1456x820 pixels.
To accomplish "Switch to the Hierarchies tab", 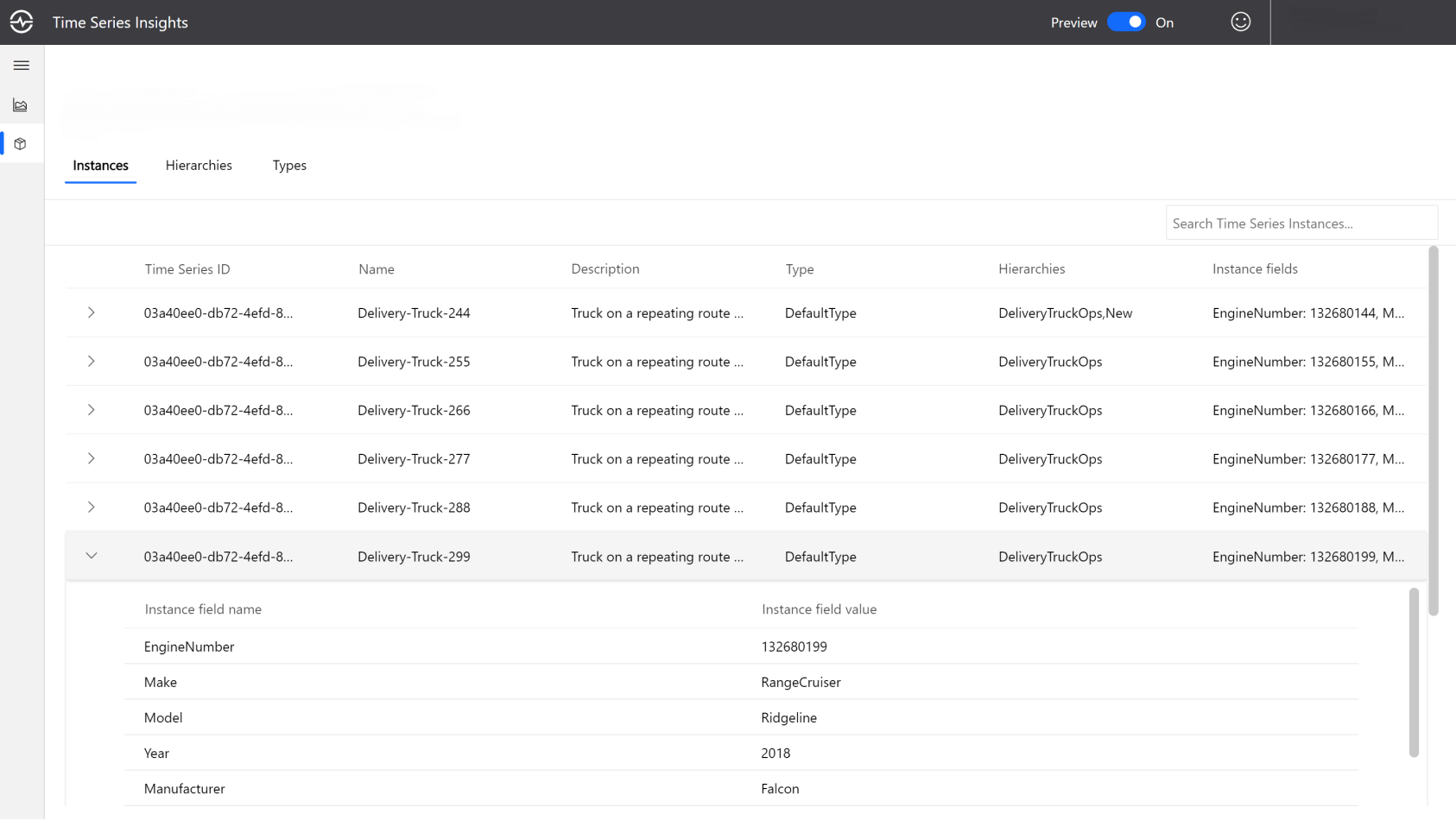I will 199,166.
